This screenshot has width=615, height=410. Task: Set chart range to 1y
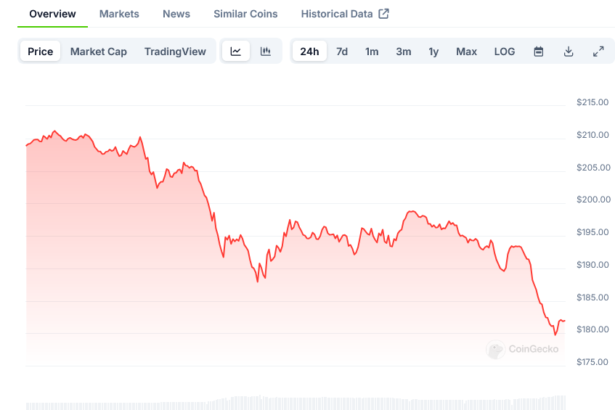click(x=433, y=51)
